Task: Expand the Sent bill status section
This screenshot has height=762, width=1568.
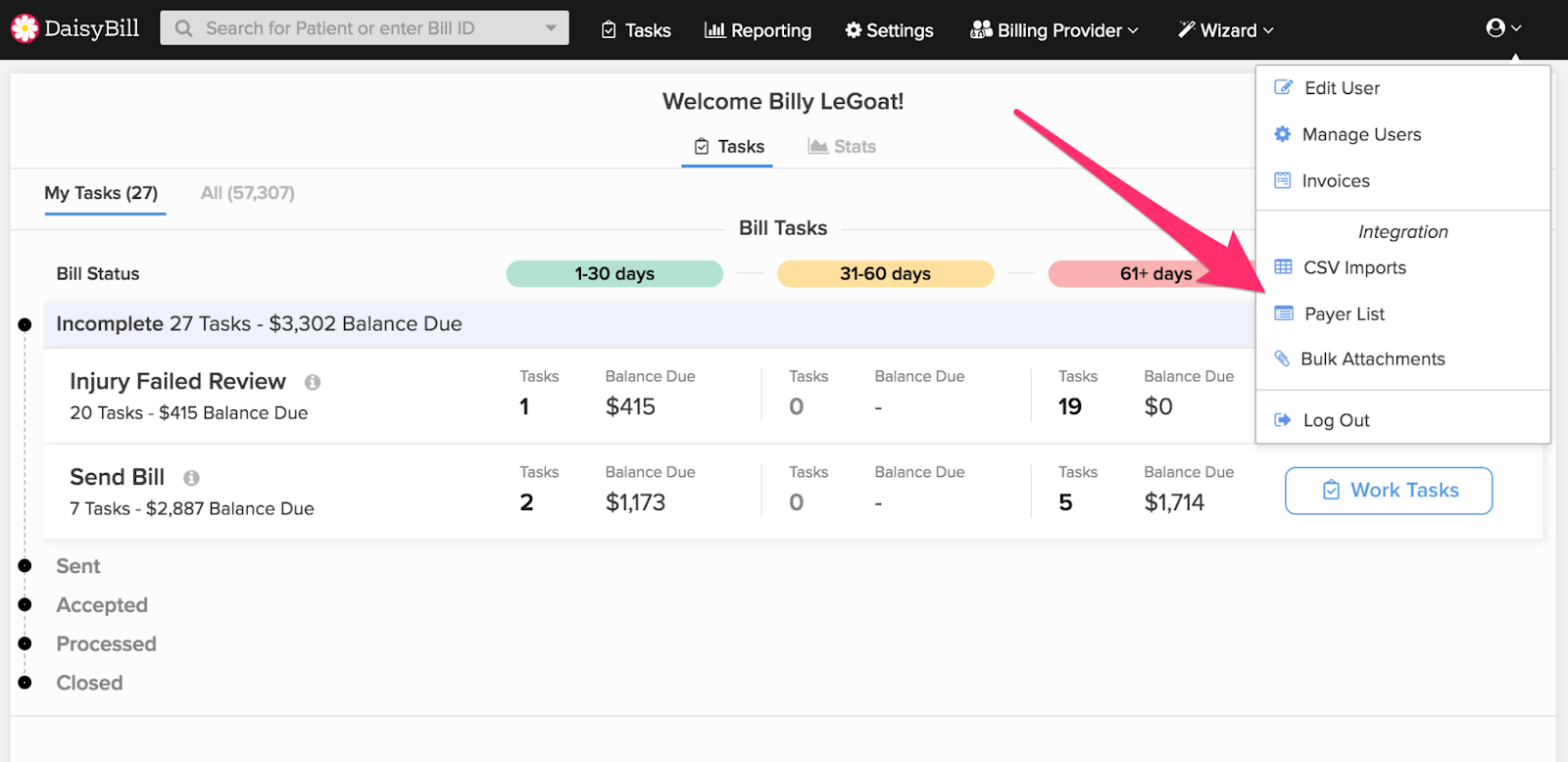Action: click(x=78, y=566)
